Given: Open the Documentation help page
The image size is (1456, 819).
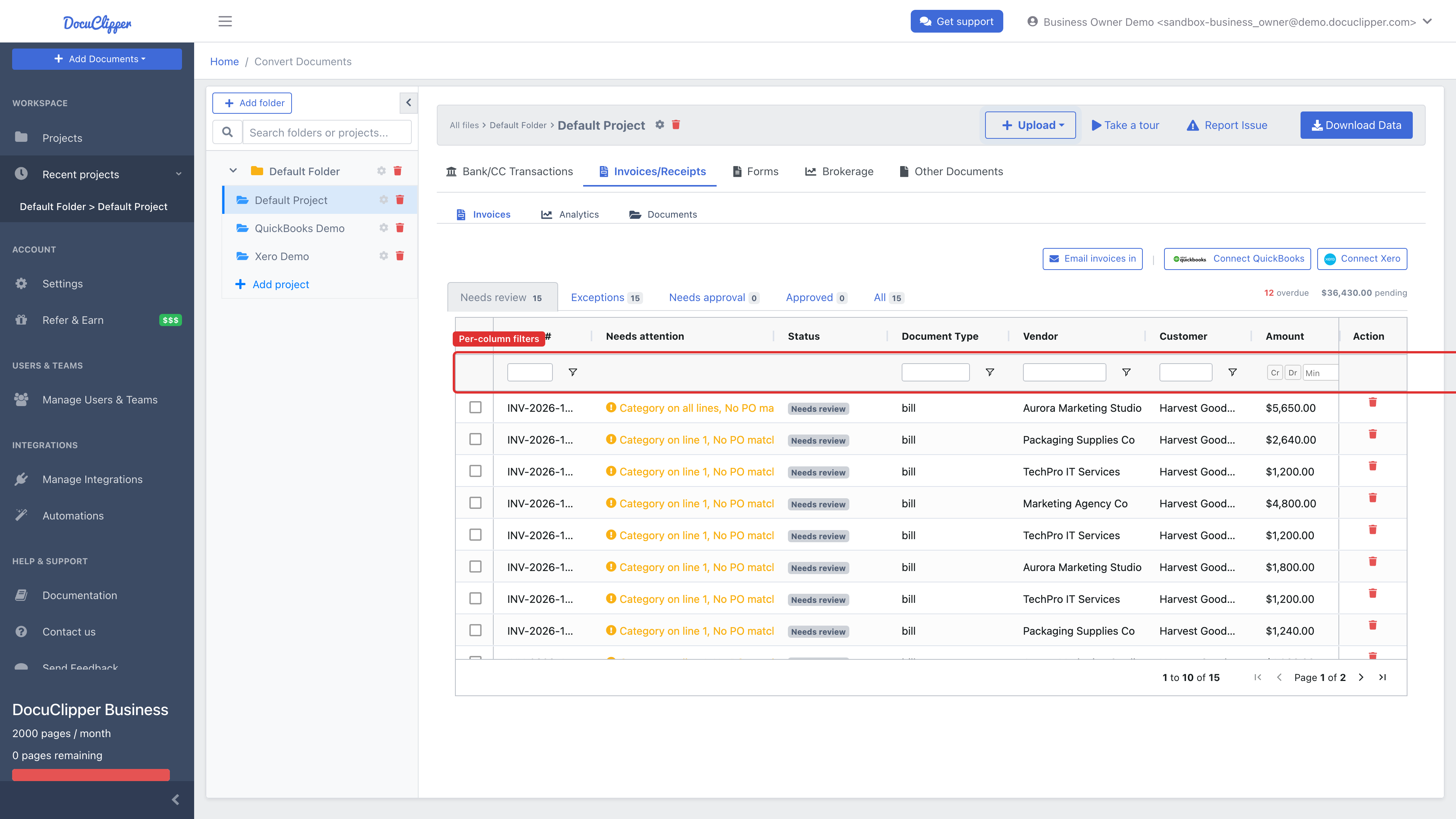Looking at the screenshot, I should pyautogui.click(x=80, y=595).
